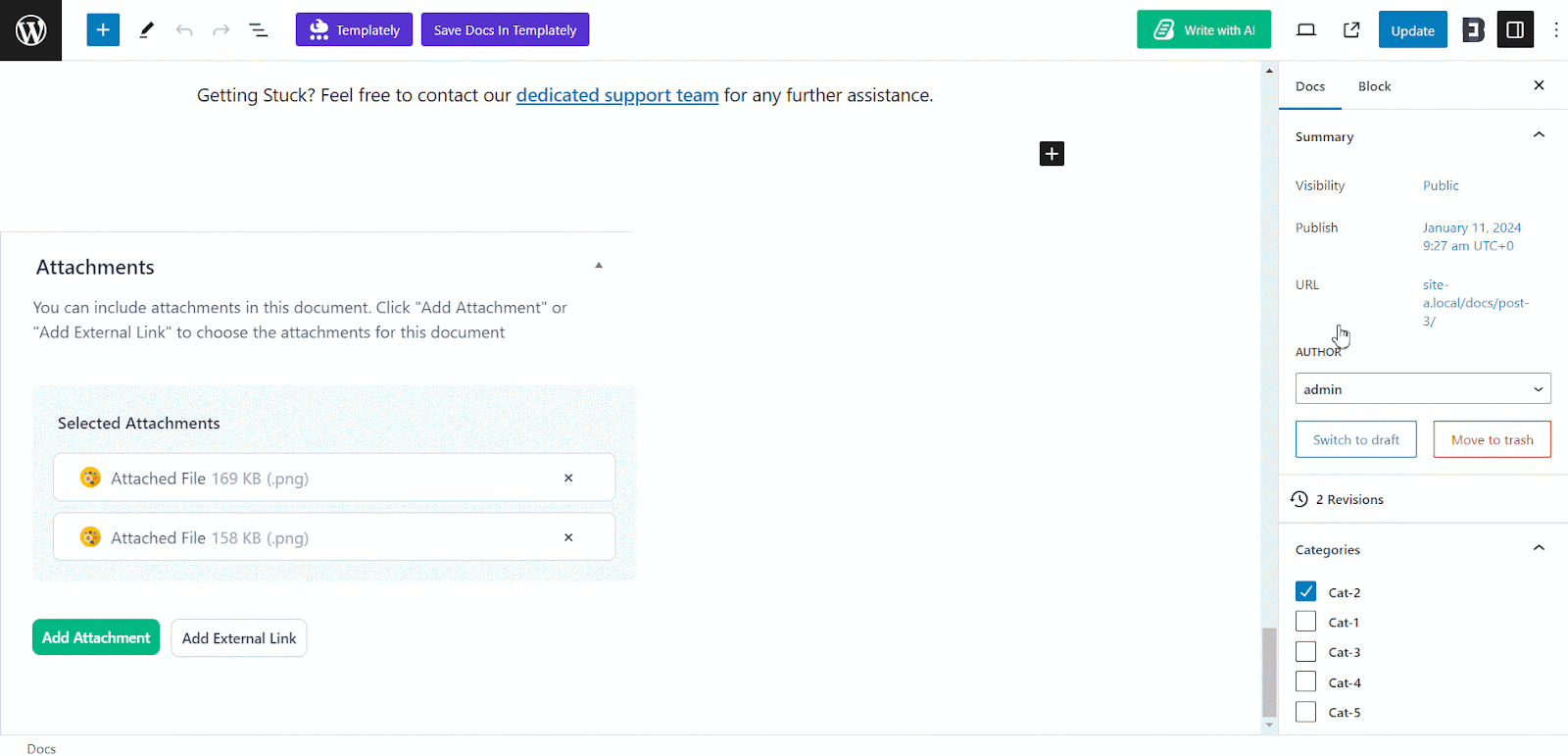Select the Docs breadcrumb in footer

[41, 748]
